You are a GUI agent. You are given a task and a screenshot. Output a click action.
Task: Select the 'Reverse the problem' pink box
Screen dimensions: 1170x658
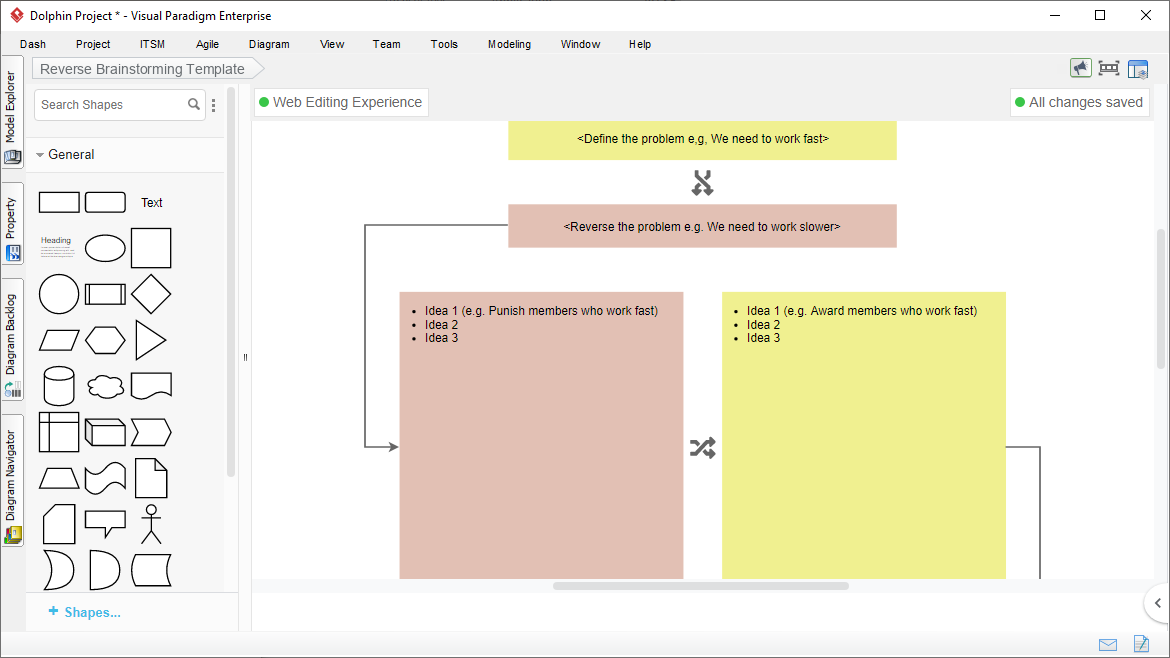coord(702,226)
